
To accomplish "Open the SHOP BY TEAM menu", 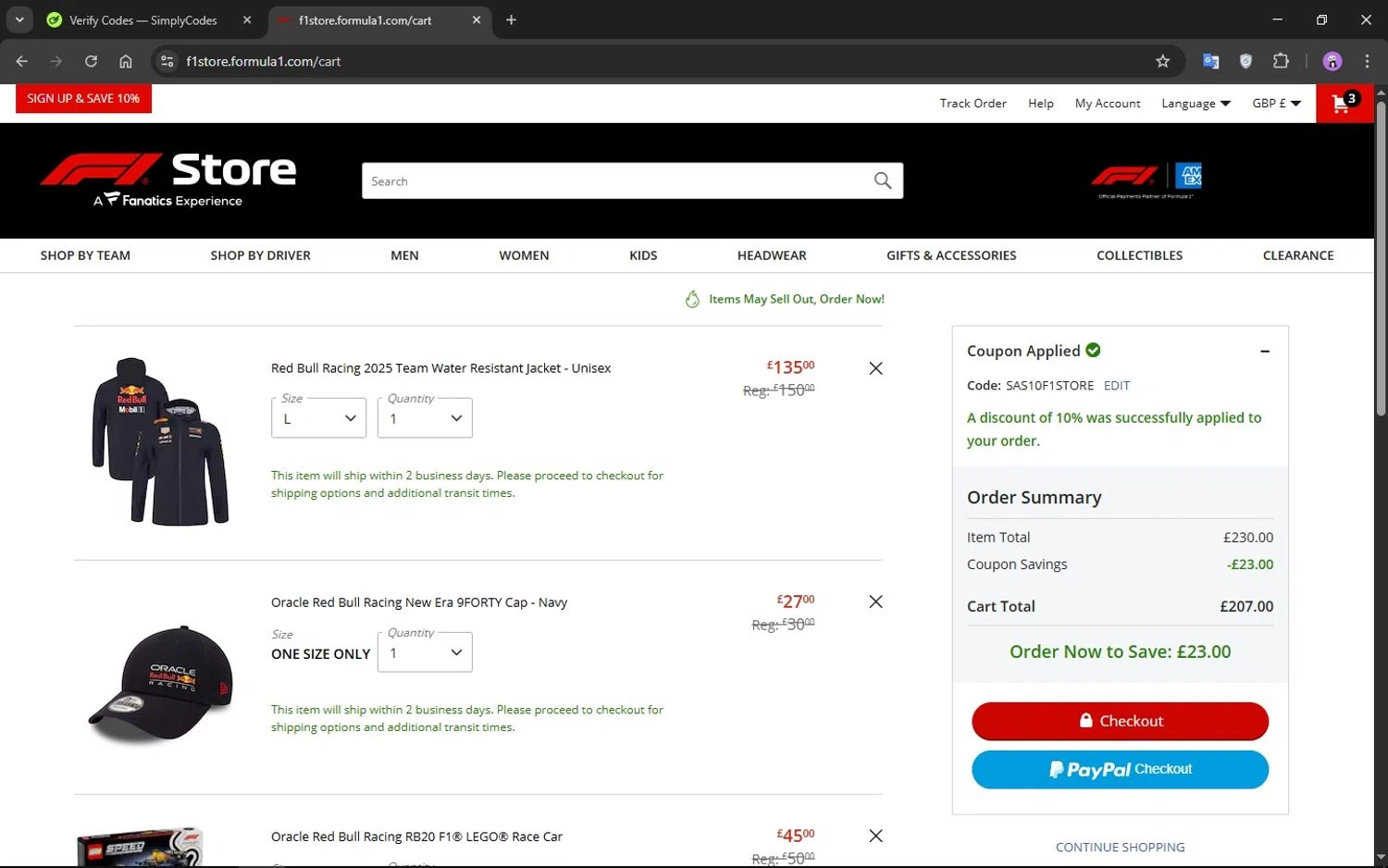I will 85,255.
